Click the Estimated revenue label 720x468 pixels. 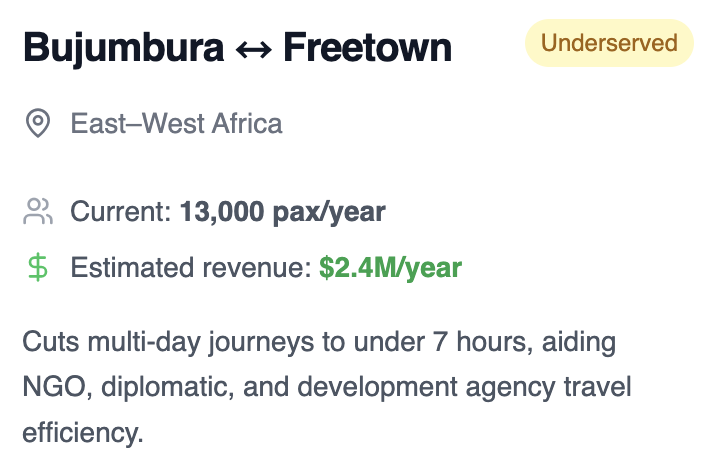click(x=191, y=267)
